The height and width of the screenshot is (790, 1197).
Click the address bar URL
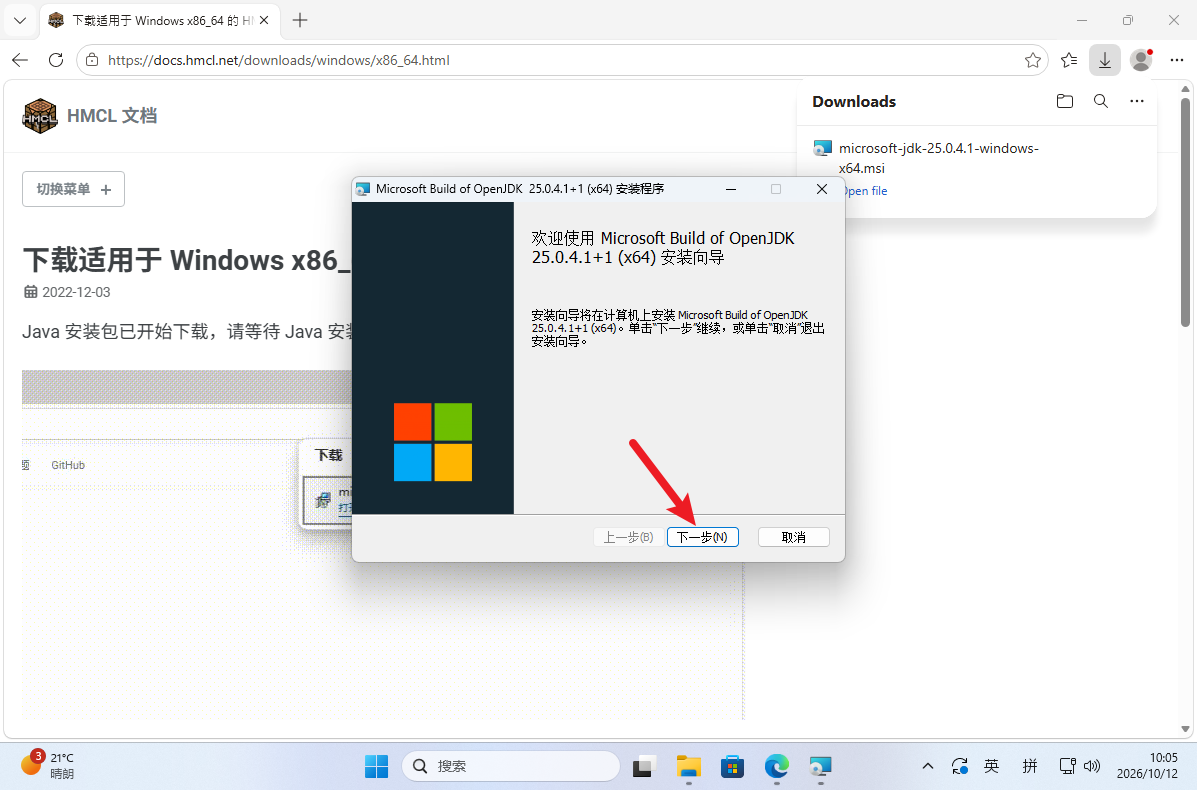click(279, 60)
